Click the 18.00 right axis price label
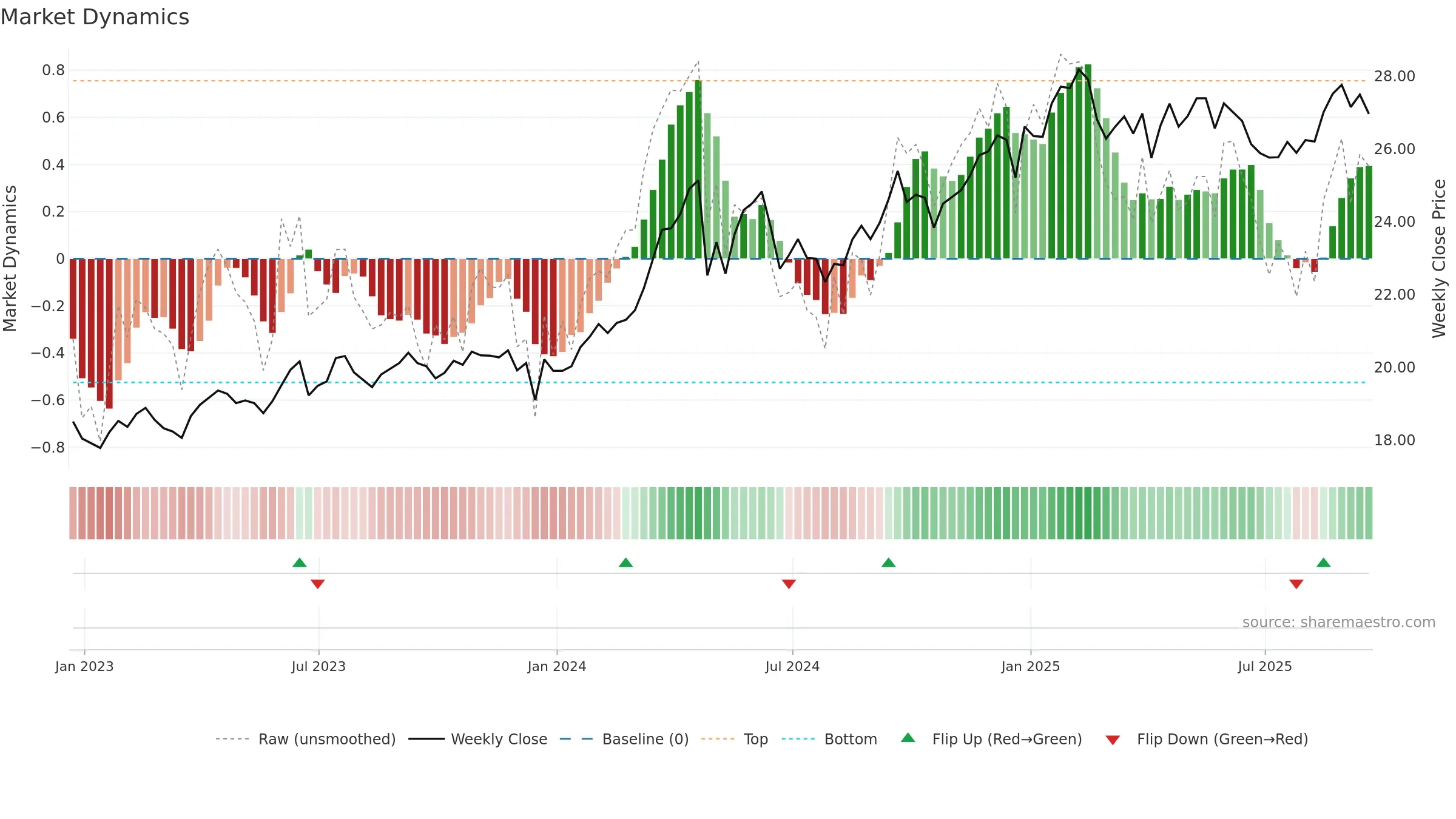 click(x=1395, y=440)
